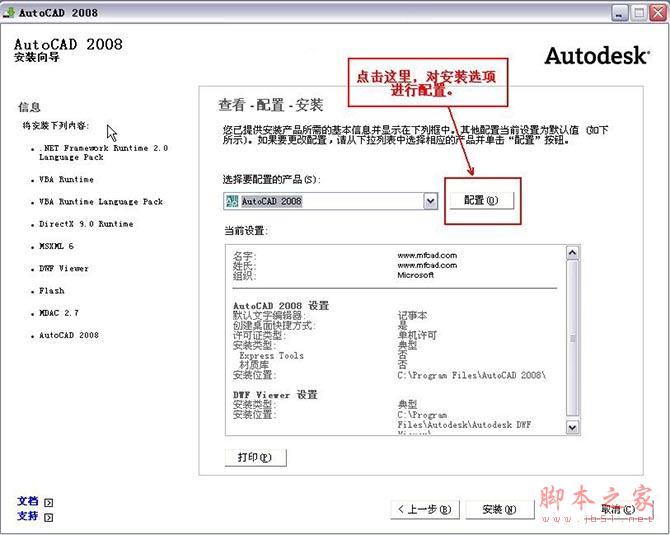
Task: Click 'DirectX 9.0 Runtime' entry
Action: point(86,224)
